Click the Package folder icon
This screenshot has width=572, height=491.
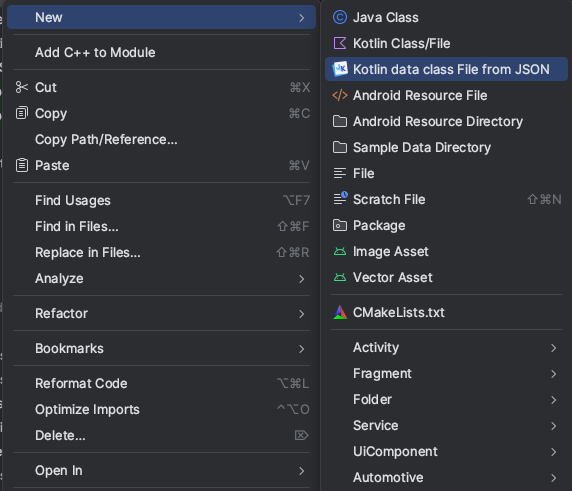coord(340,225)
